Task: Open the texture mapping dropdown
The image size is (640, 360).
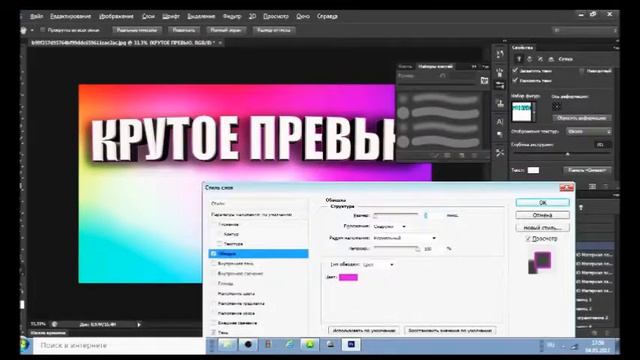Action: click(x=589, y=131)
